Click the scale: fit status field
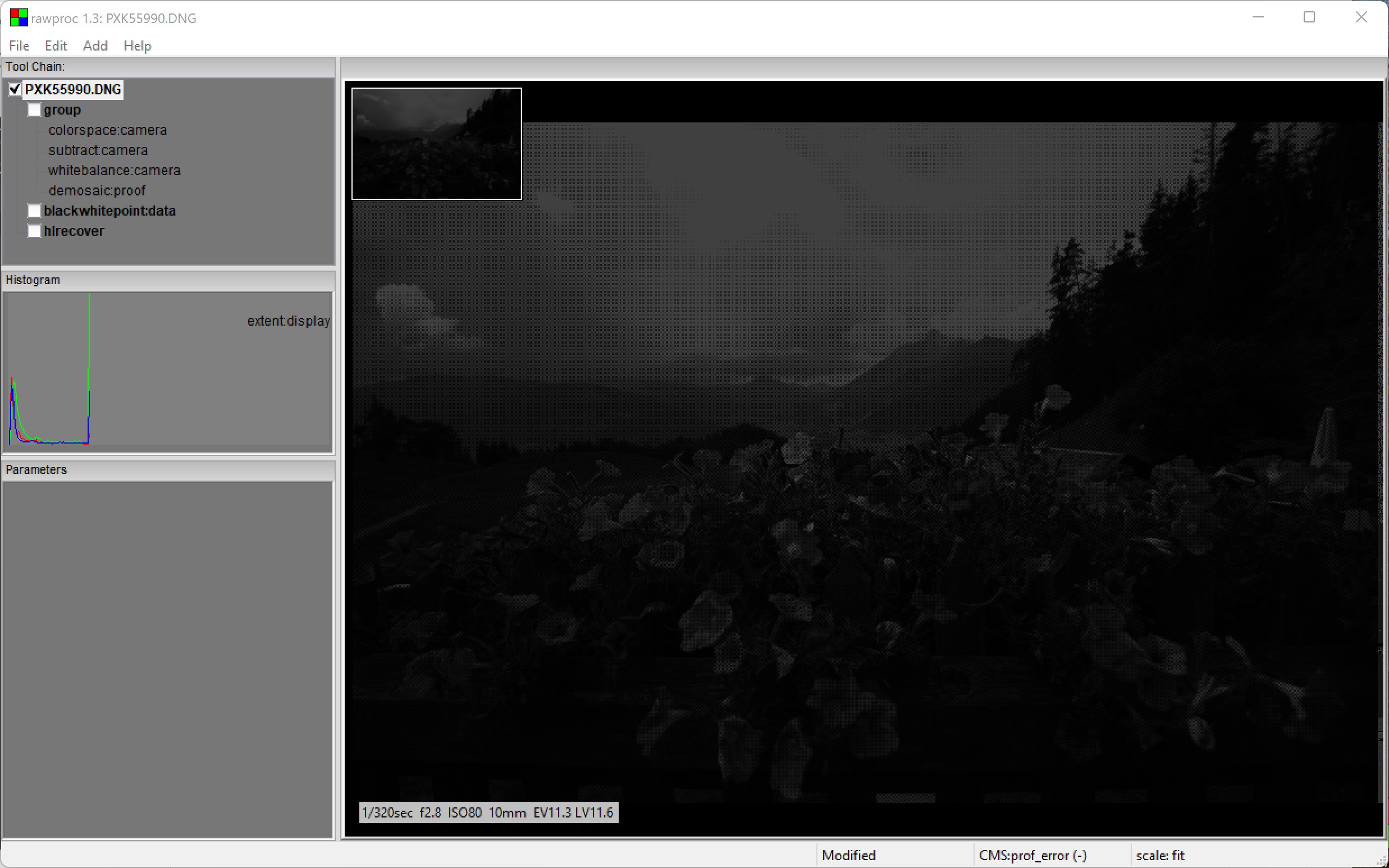The width and height of the screenshot is (1389, 868). [x=1160, y=856]
